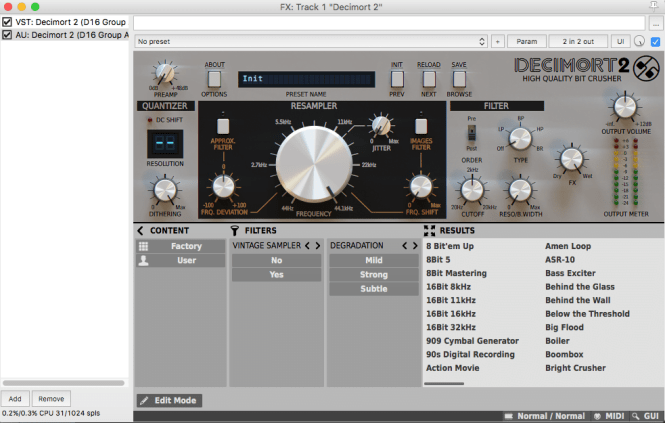Toggle the Approx. Filter switch
This screenshot has width=665, height=423.
(x=223, y=126)
